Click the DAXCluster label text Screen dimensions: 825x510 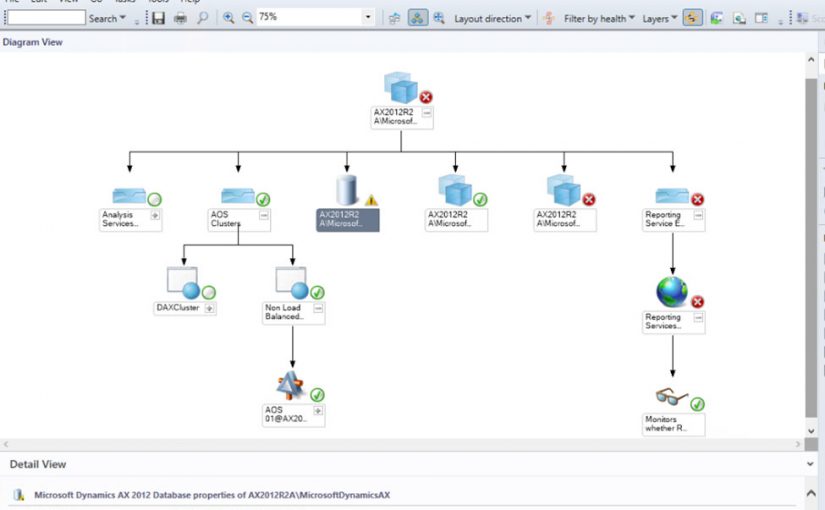coord(178,308)
